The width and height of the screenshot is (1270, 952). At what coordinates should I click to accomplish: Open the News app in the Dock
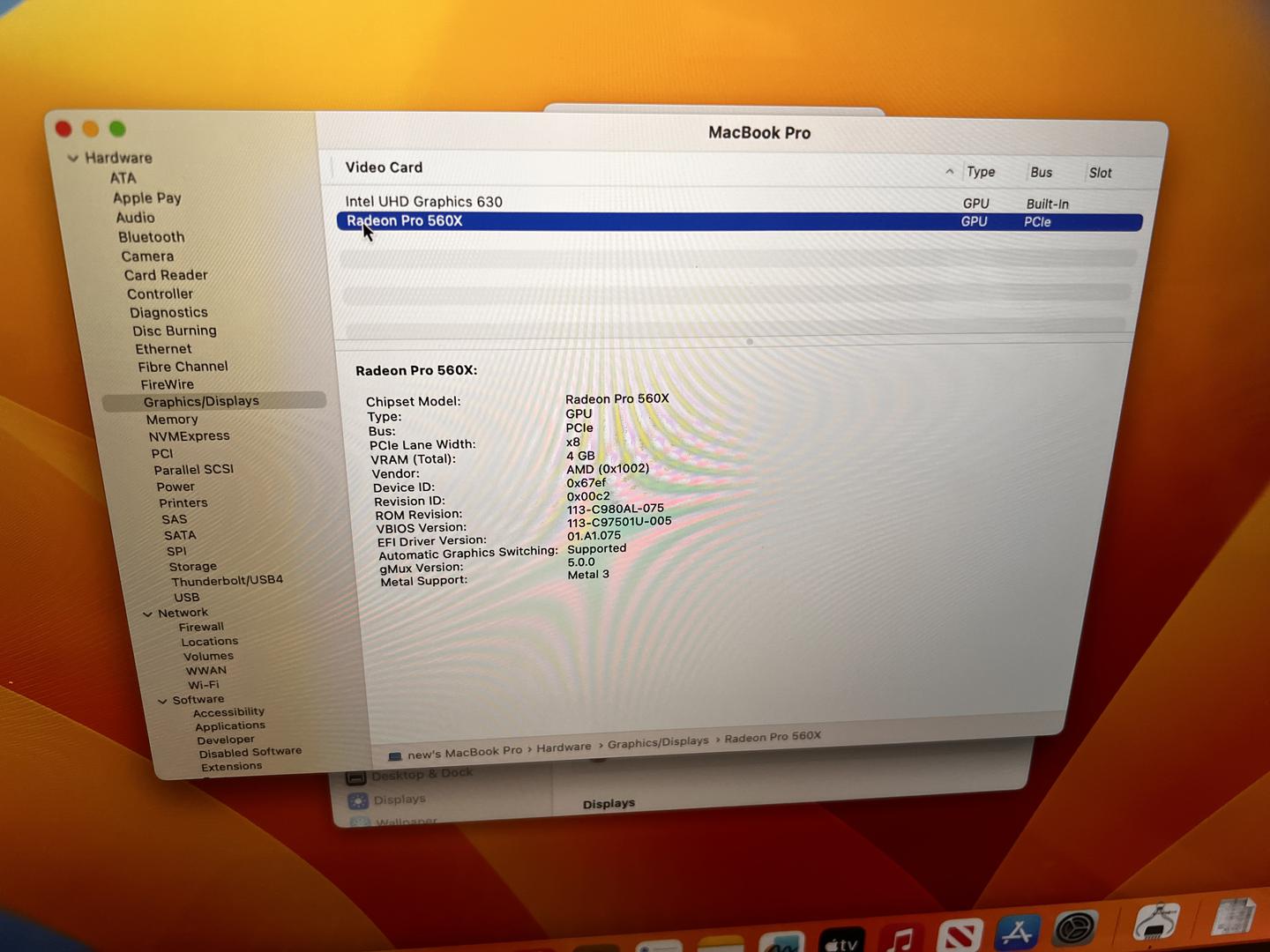click(959, 934)
